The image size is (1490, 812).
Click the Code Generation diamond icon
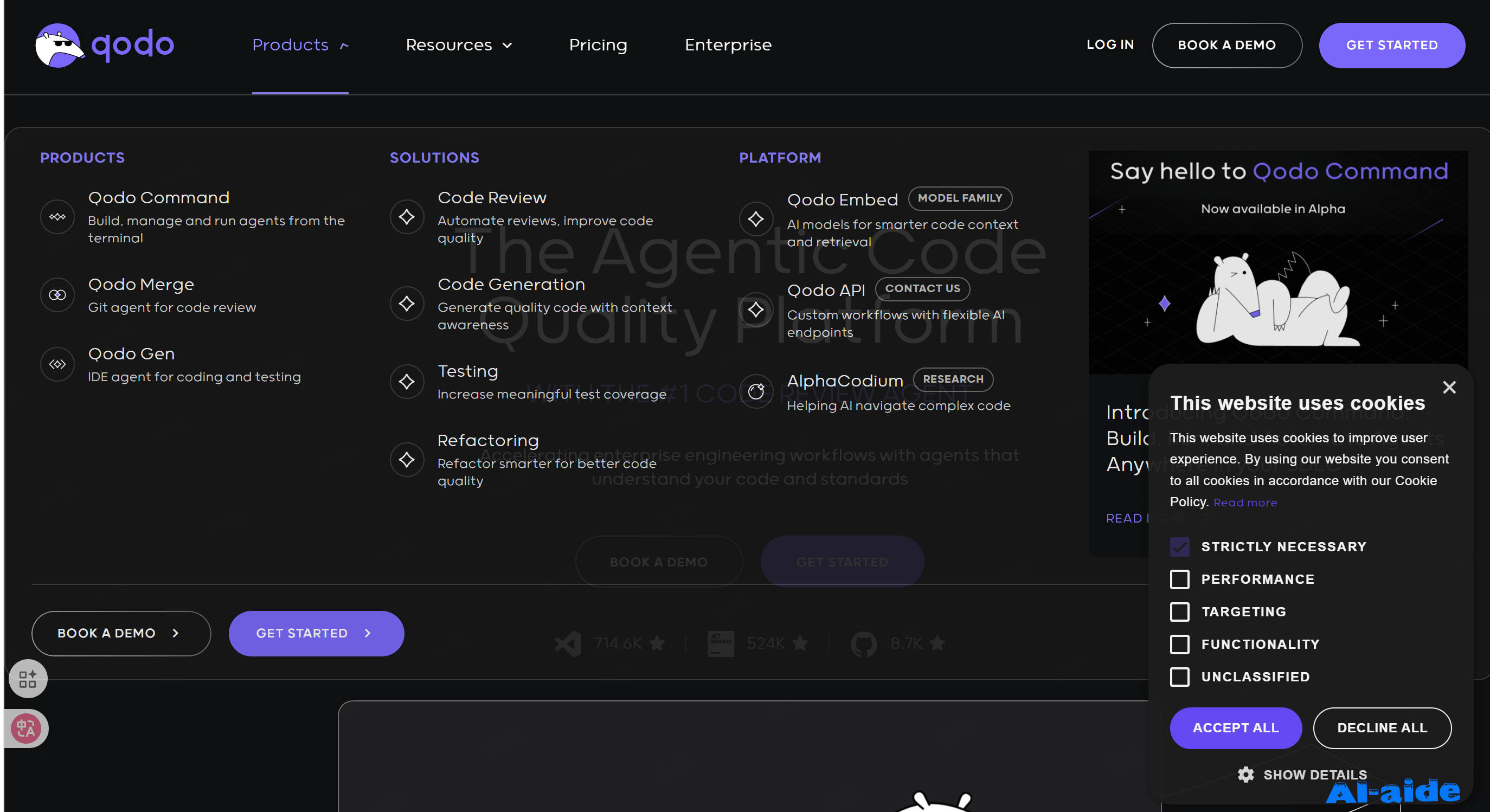[x=407, y=304]
